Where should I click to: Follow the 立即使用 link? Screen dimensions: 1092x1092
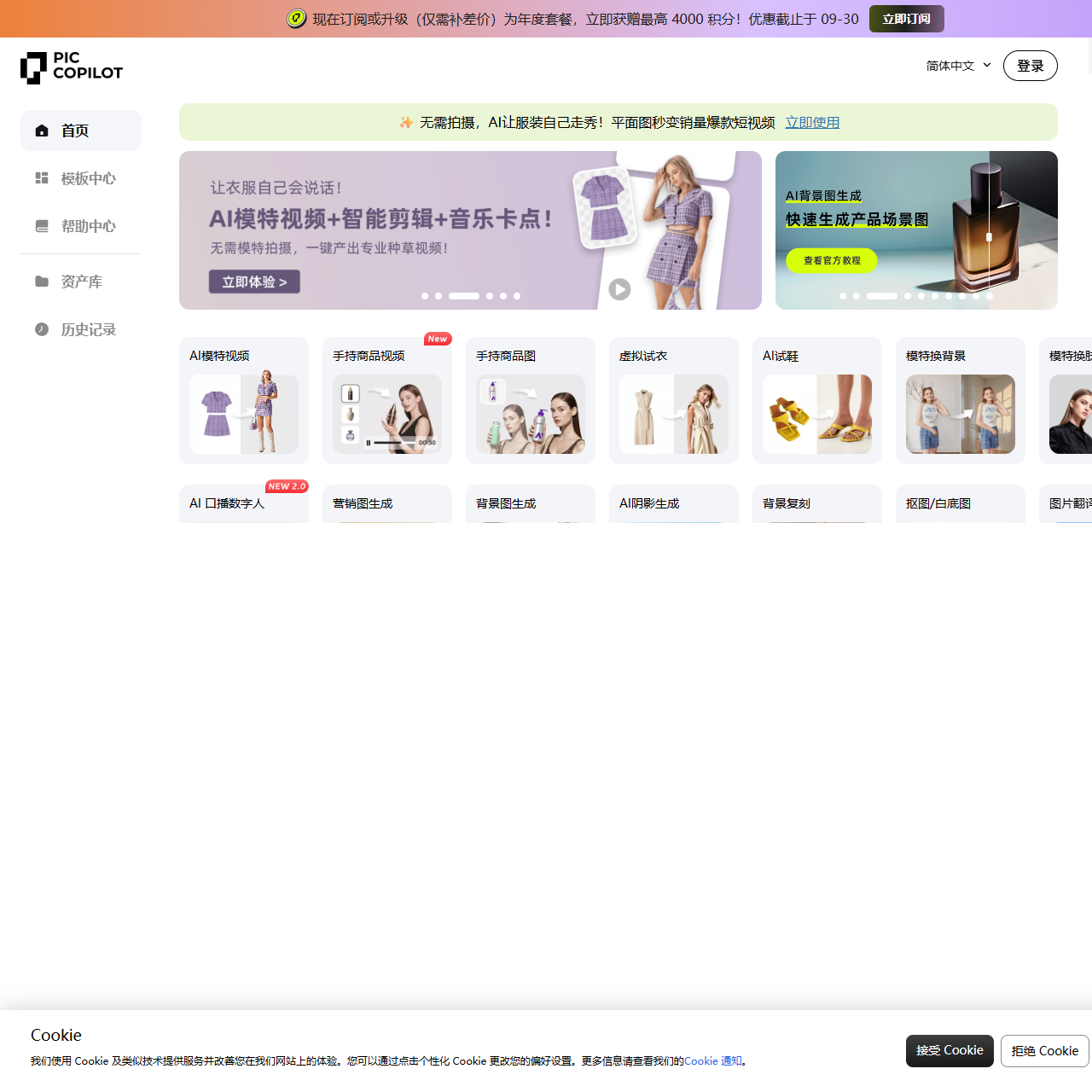[x=812, y=122]
